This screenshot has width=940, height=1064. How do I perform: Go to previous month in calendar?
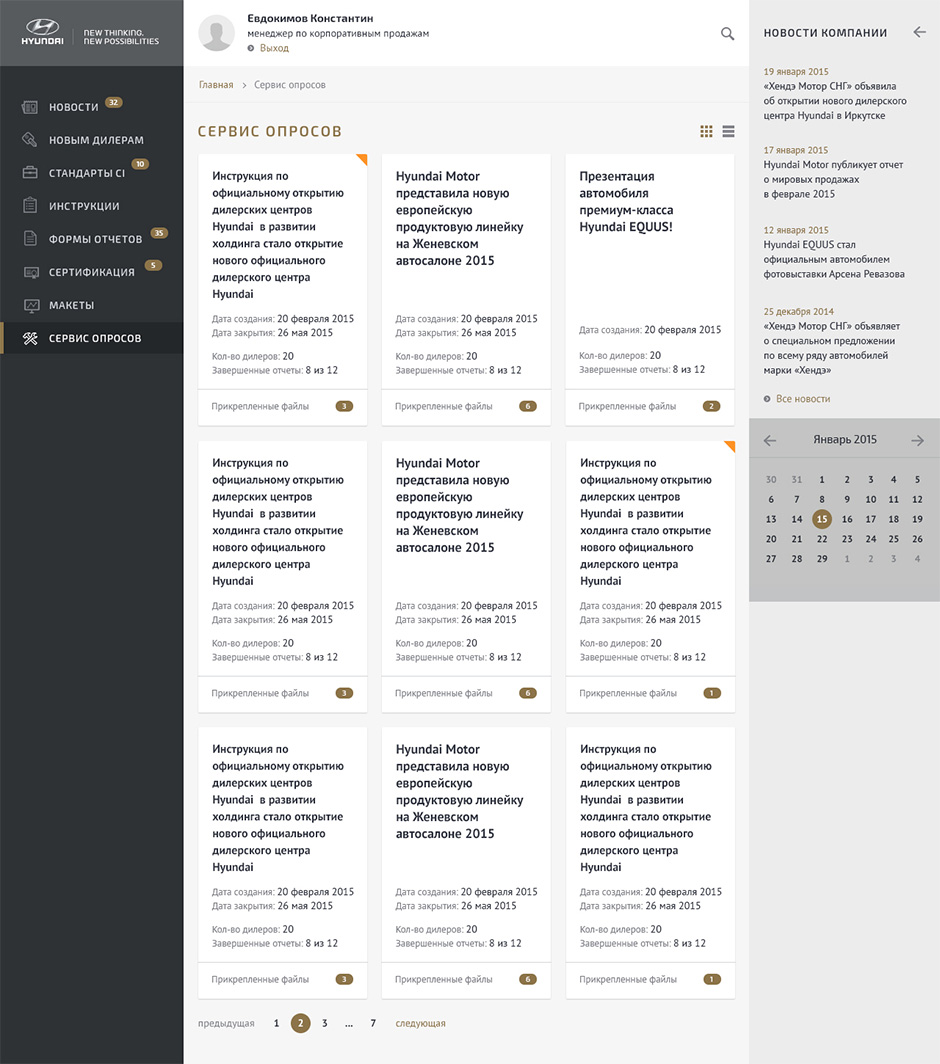pos(769,440)
